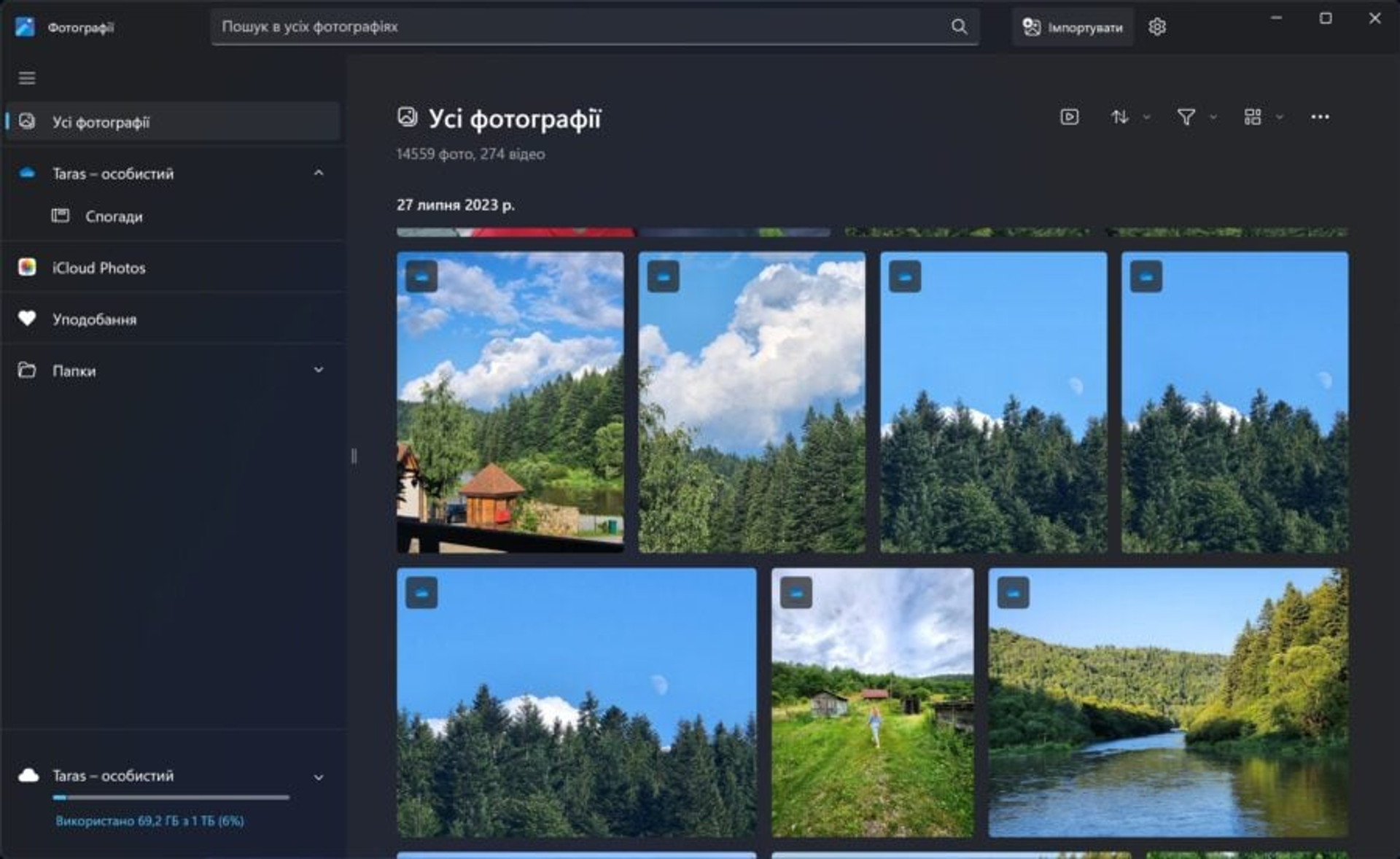1400x859 pixels.
Task: Click the 27 липня 2023 р. date header
Action: 456,205
